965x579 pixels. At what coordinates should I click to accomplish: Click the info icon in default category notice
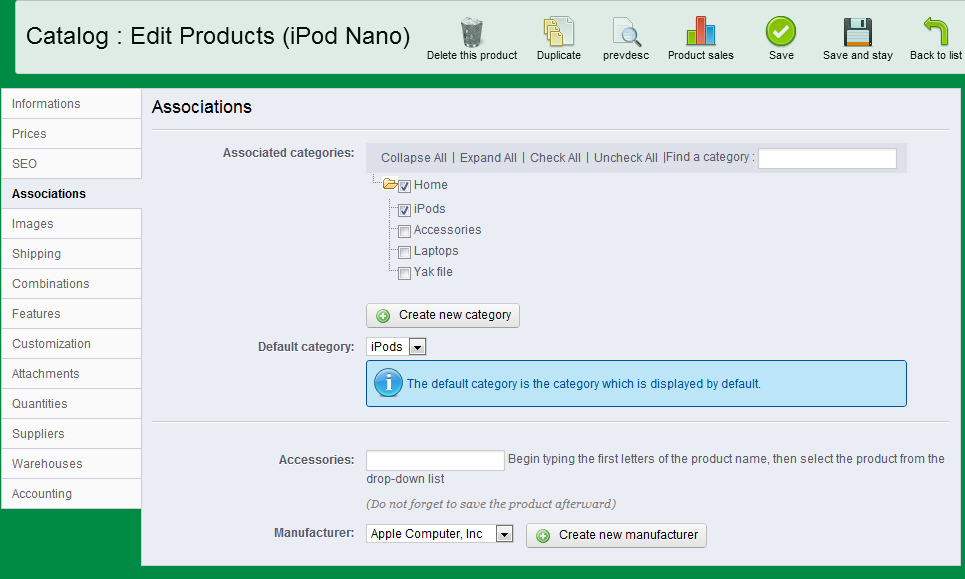[387, 383]
